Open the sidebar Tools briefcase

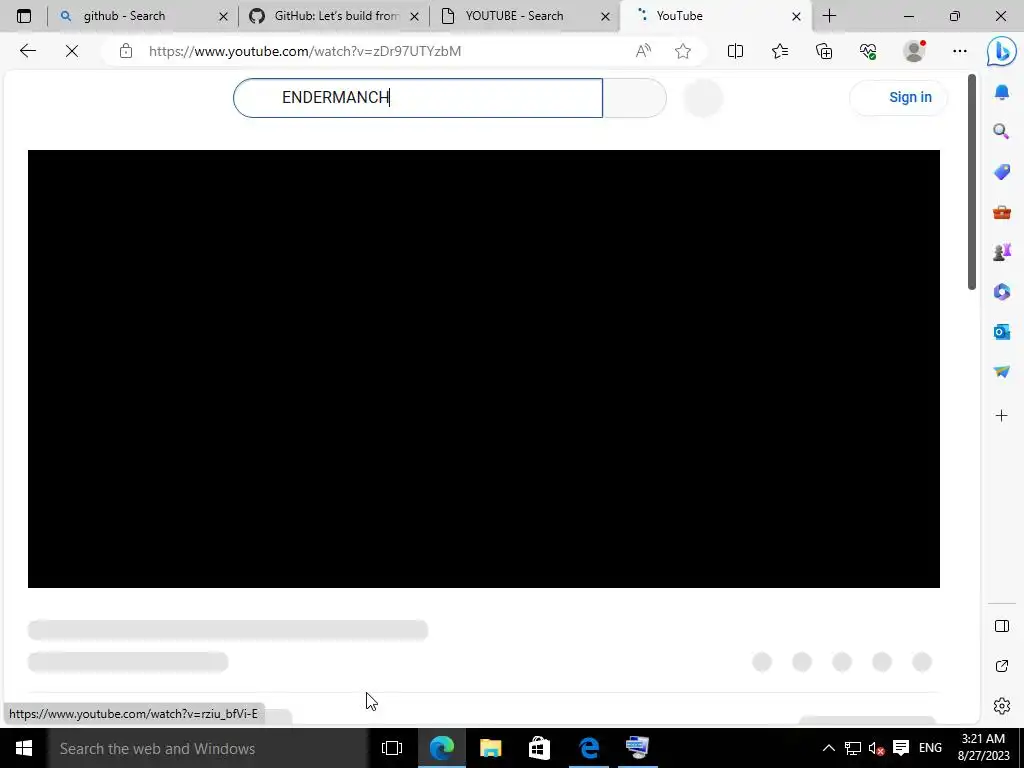click(x=1002, y=212)
